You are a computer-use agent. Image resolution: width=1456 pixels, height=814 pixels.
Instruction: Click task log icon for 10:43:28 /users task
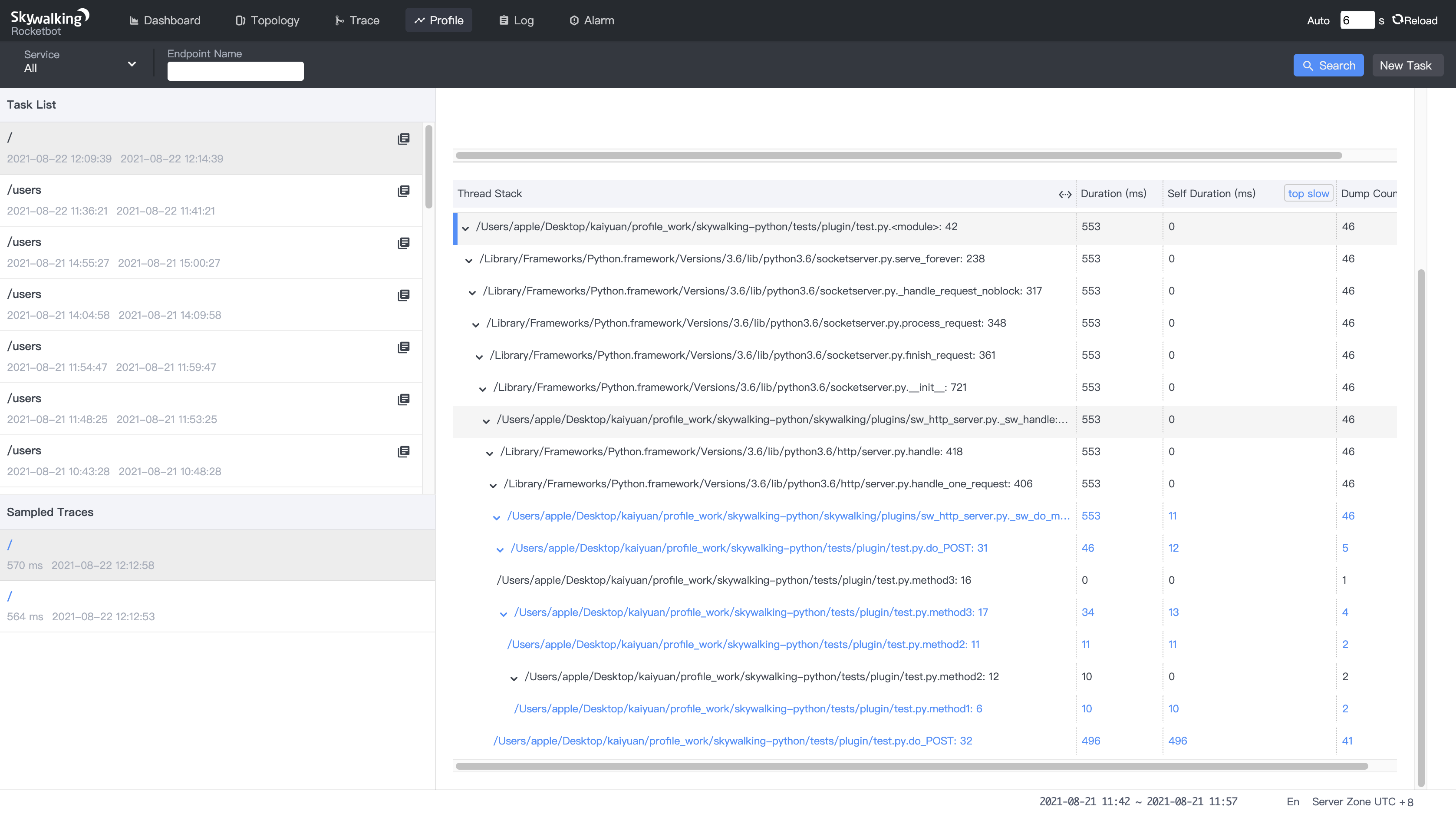(404, 451)
